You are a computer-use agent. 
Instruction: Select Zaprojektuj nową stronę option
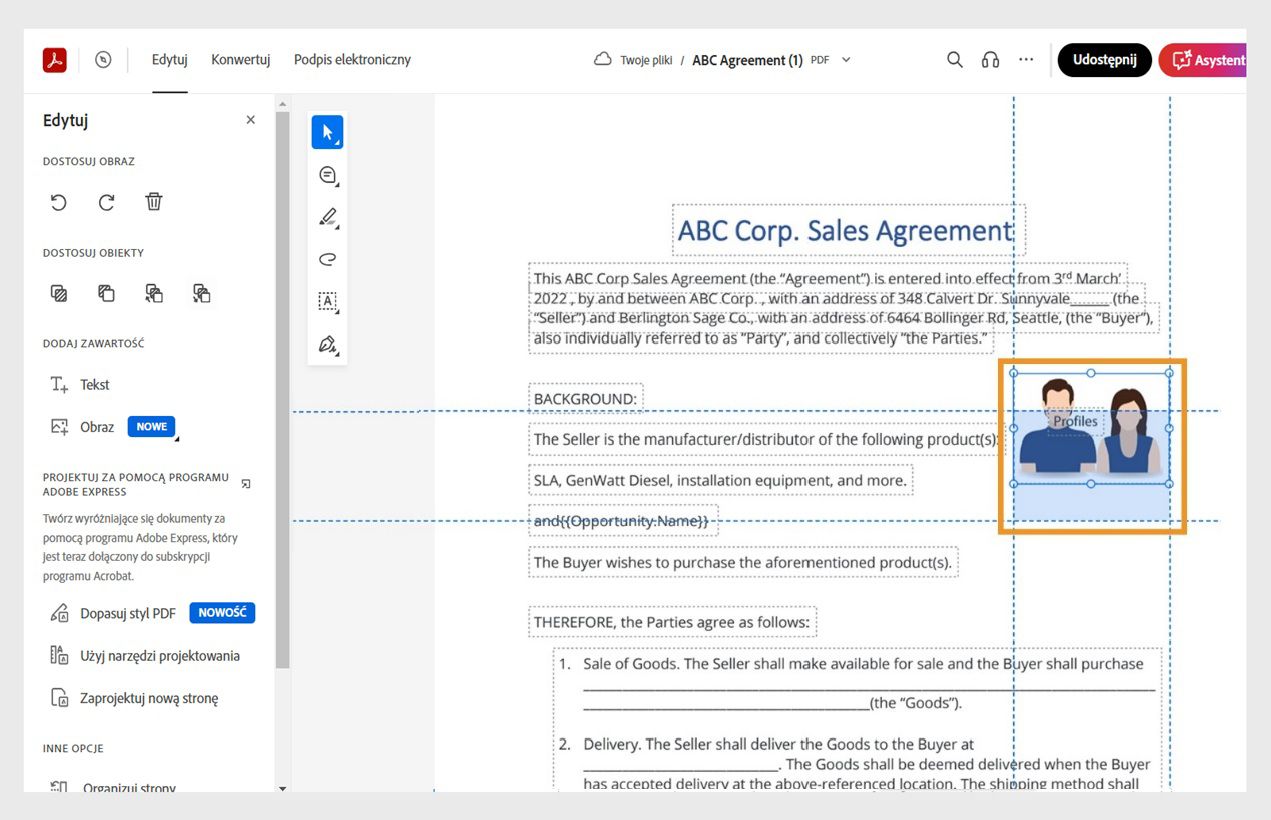tap(134, 698)
